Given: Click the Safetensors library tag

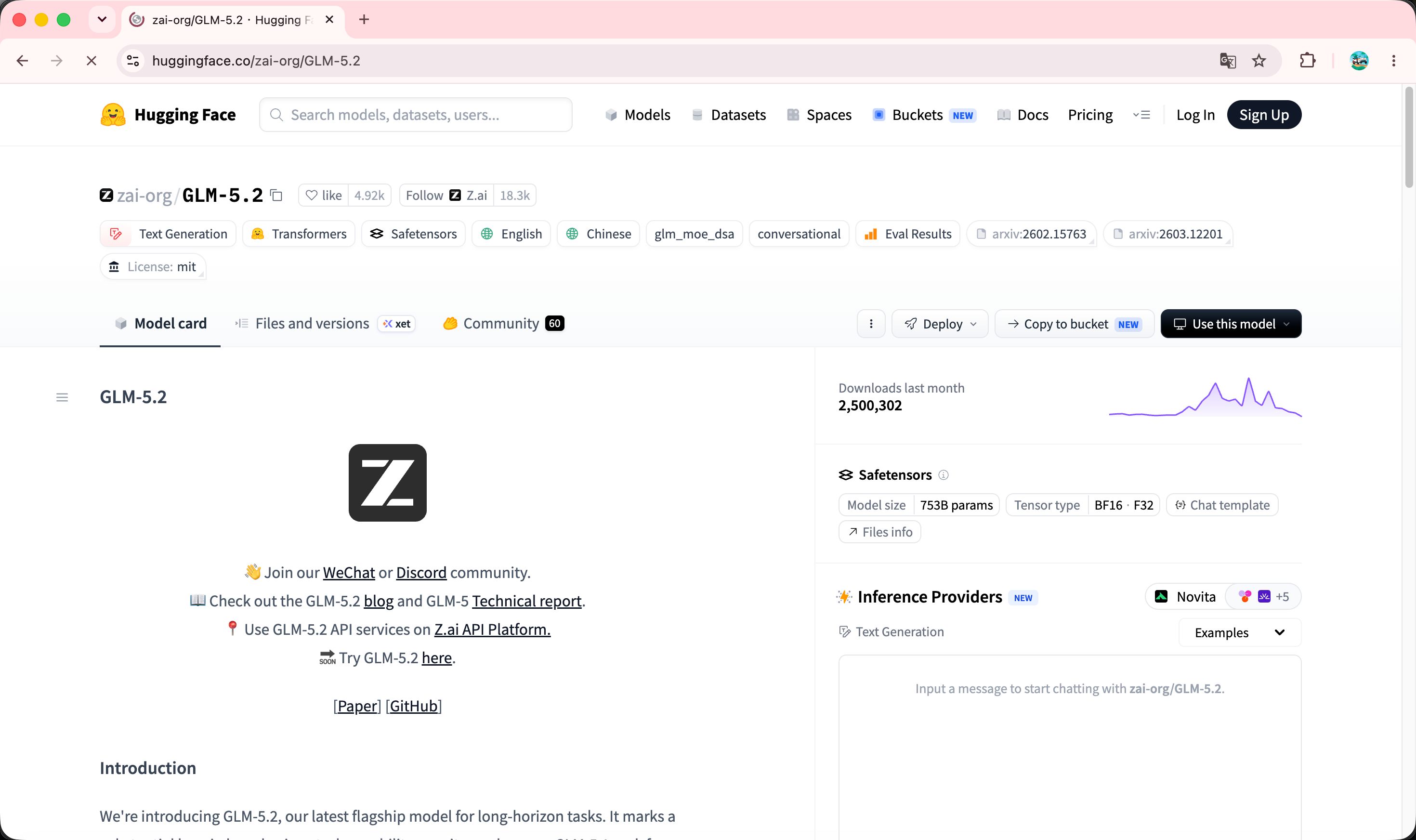Looking at the screenshot, I should [x=413, y=234].
